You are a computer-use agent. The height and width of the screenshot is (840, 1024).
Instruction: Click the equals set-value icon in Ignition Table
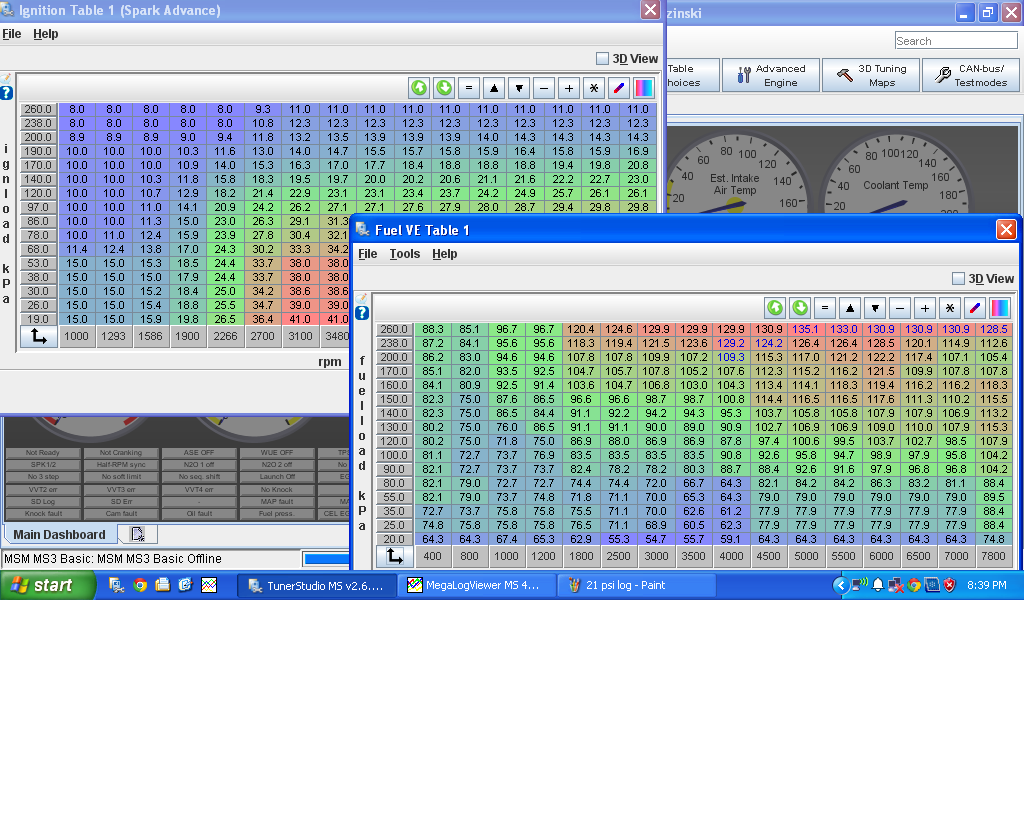pyautogui.click(x=469, y=88)
